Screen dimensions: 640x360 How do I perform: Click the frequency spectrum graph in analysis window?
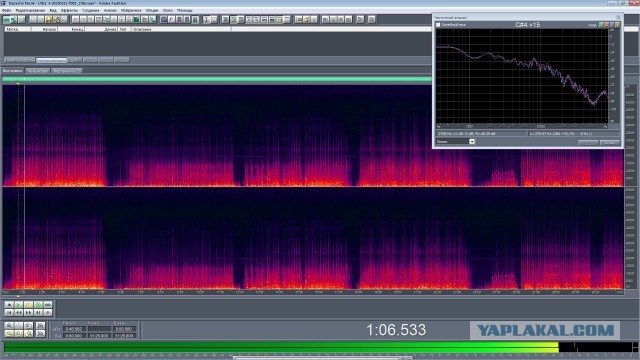(x=522, y=76)
